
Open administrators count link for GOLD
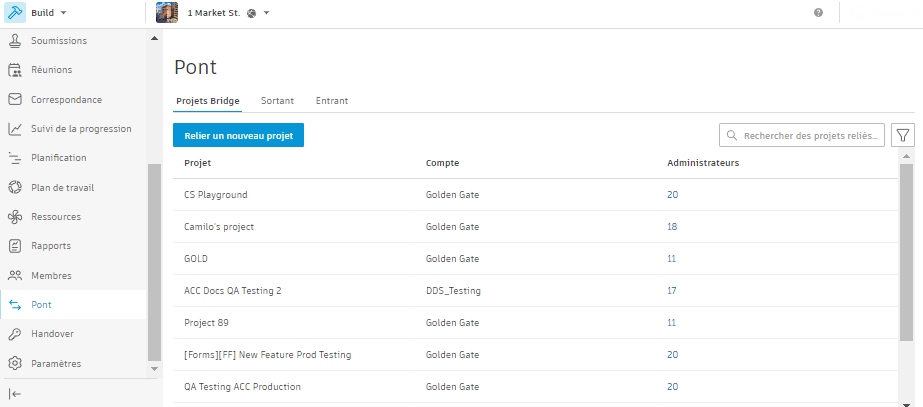672,259
